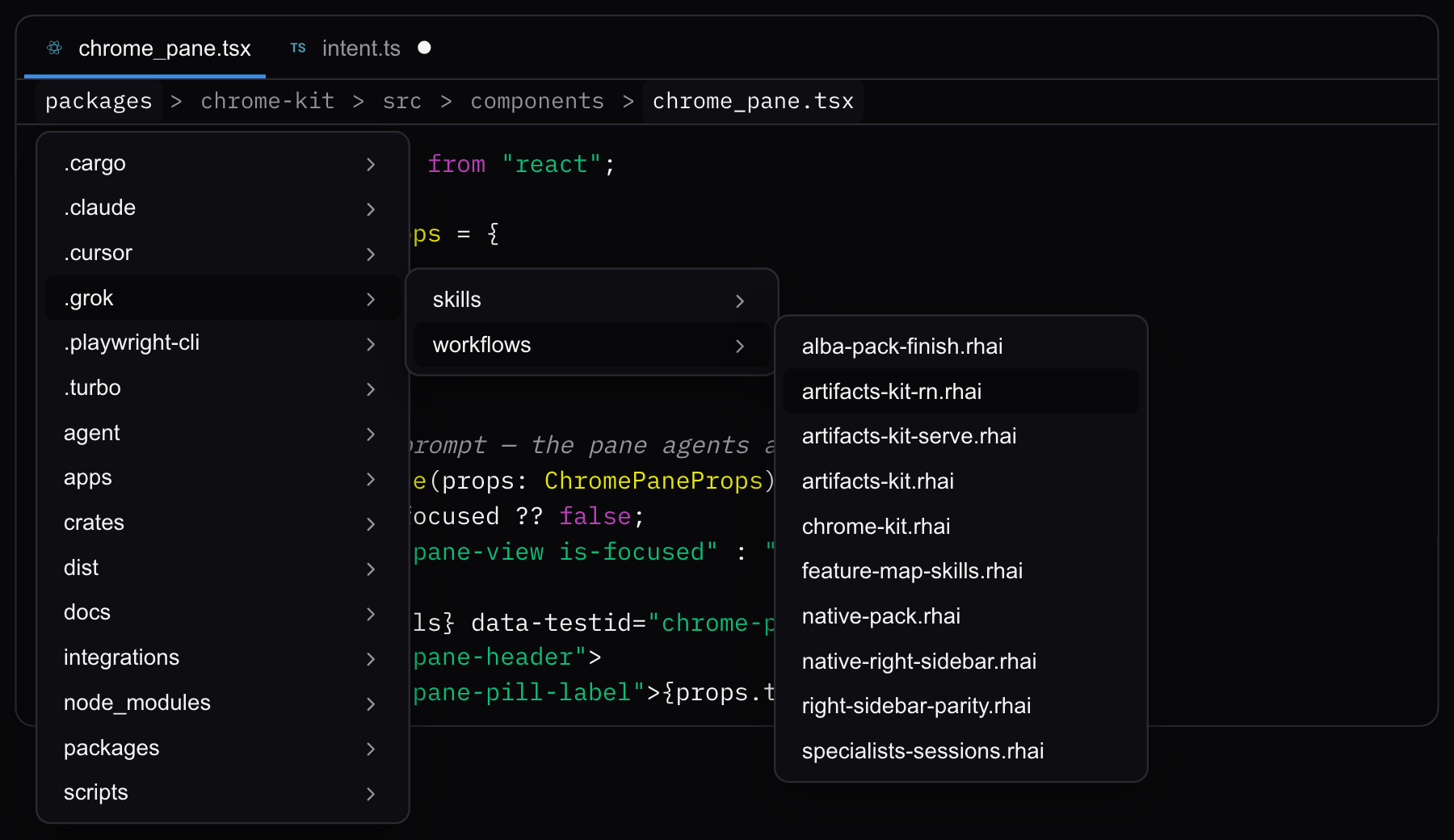
Task: Open the integrations folder submenu
Action: tap(223, 657)
